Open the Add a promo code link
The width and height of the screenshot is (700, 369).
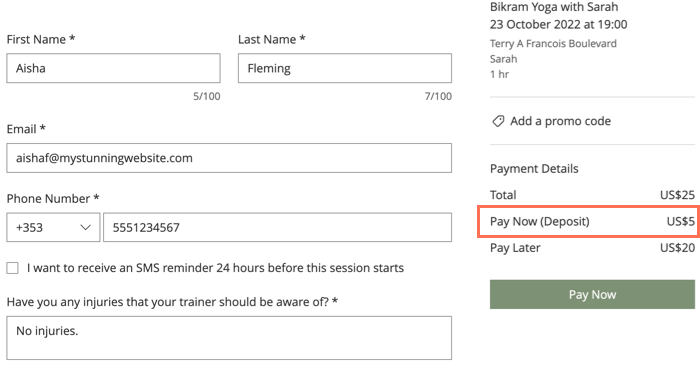coord(560,121)
